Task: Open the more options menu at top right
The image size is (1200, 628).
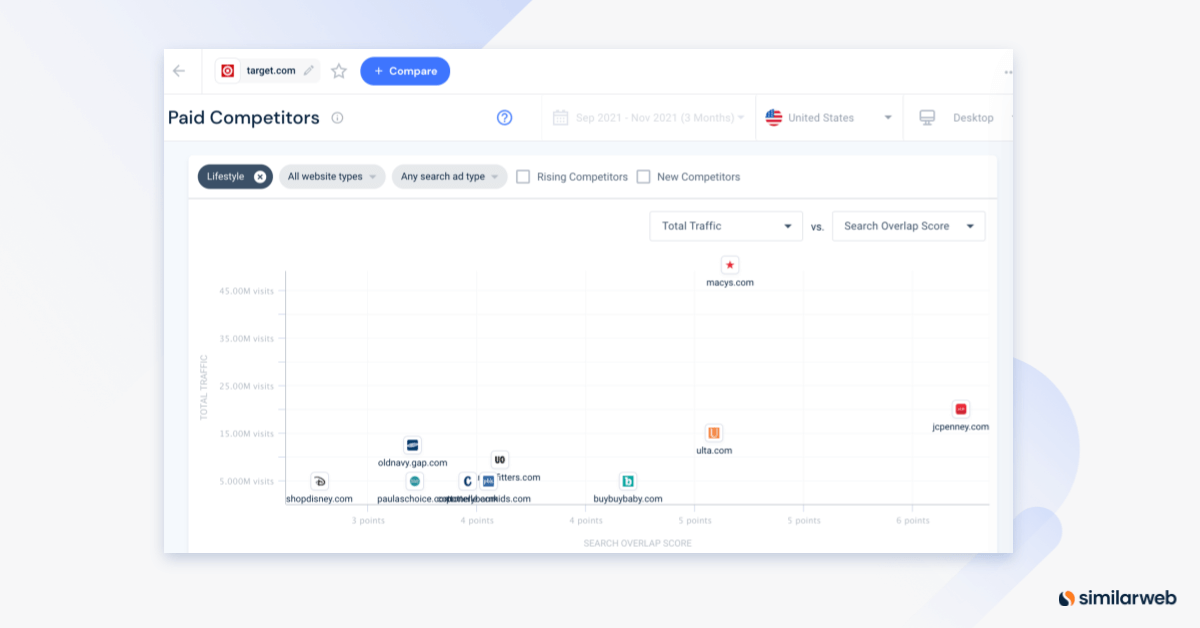Action: [x=1008, y=71]
